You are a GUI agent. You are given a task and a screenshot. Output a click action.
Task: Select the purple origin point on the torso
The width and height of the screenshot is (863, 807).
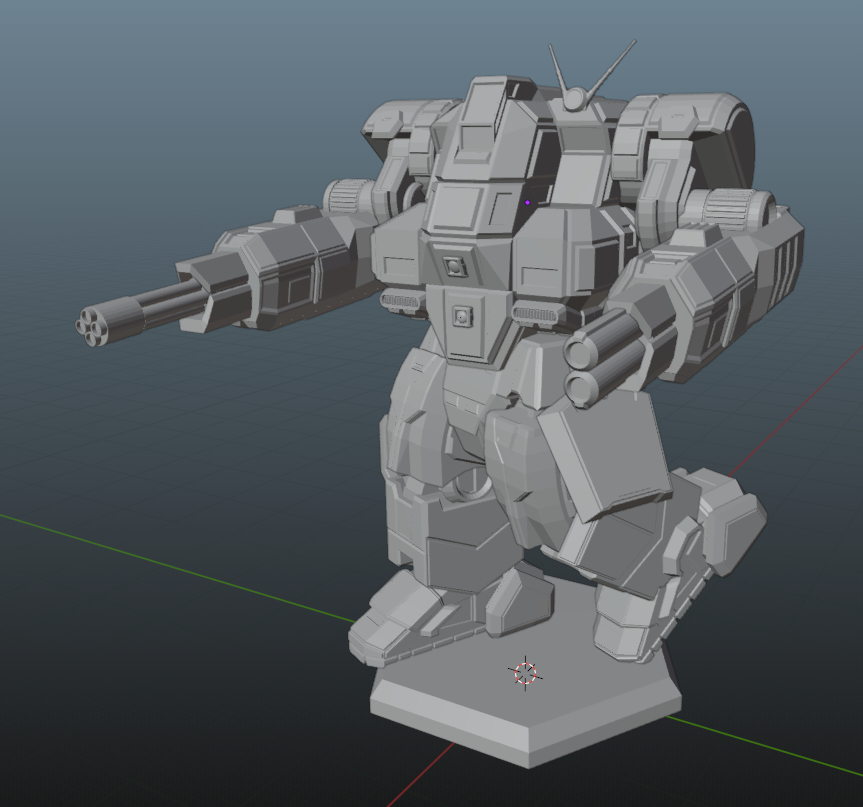coord(527,203)
